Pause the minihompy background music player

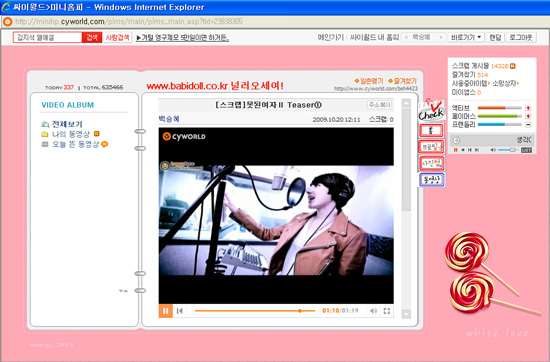[455, 150]
